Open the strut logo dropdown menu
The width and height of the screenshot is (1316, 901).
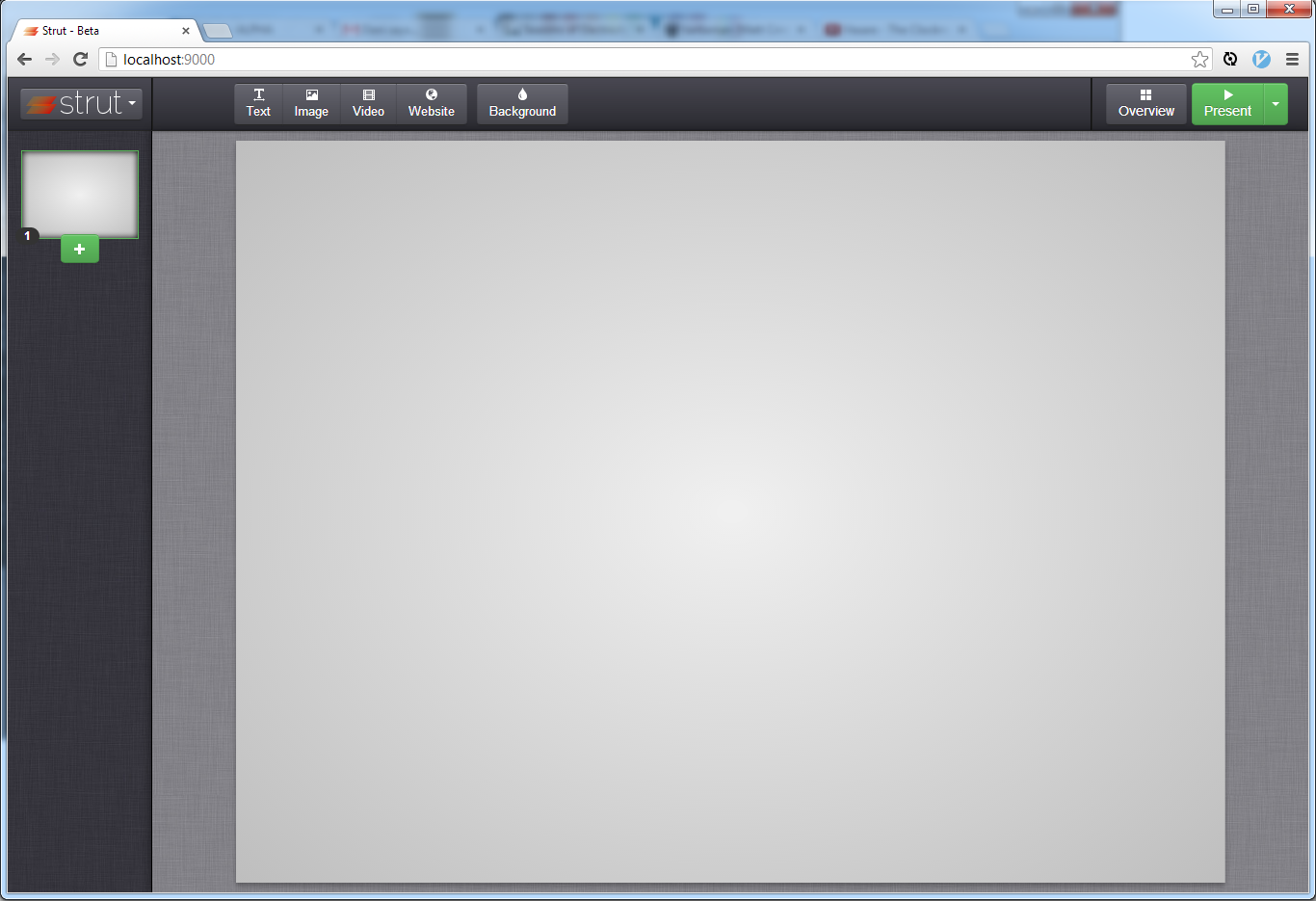(x=81, y=103)
